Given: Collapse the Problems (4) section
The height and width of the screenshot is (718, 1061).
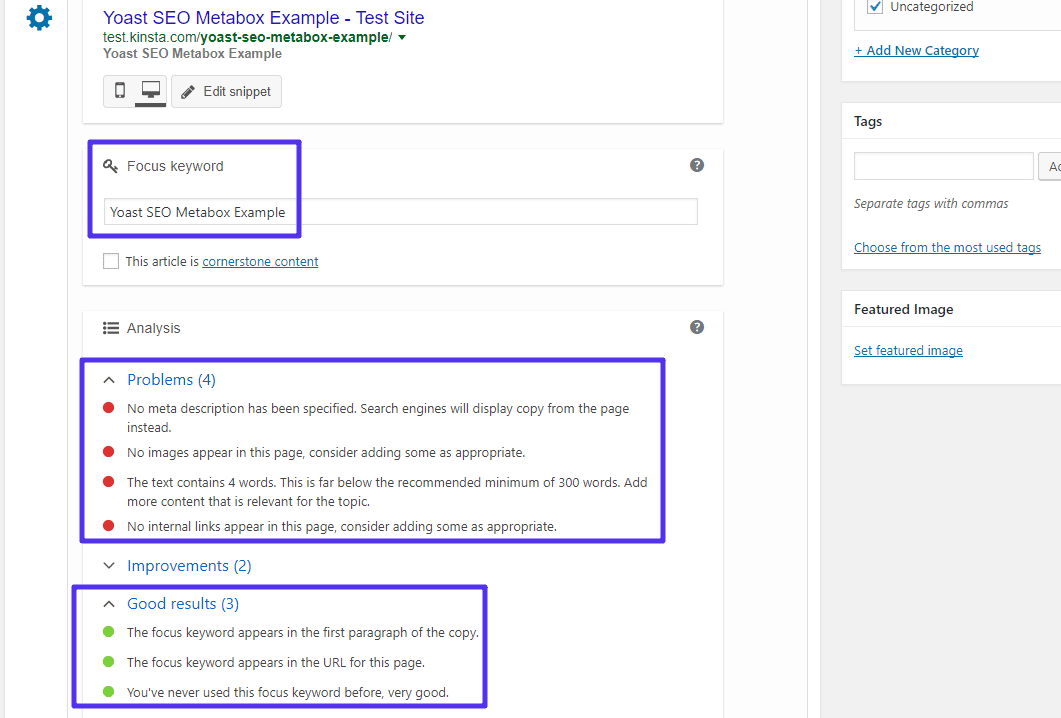Looking at the screenshot, I should pyautogui.click(x=109, y=380).
